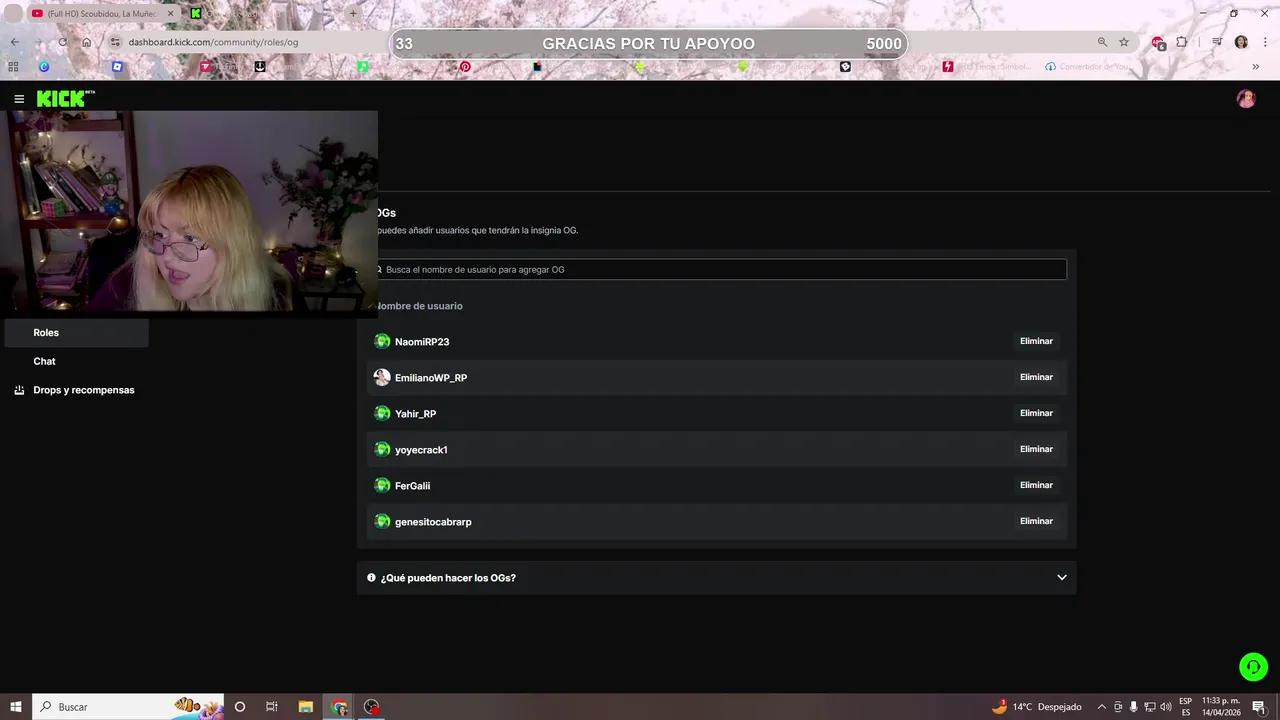The height and width of the screenshot is (720, 1280).
Task: Show more bookmarks with the double chevron
Action: [x=1256, y=67]
